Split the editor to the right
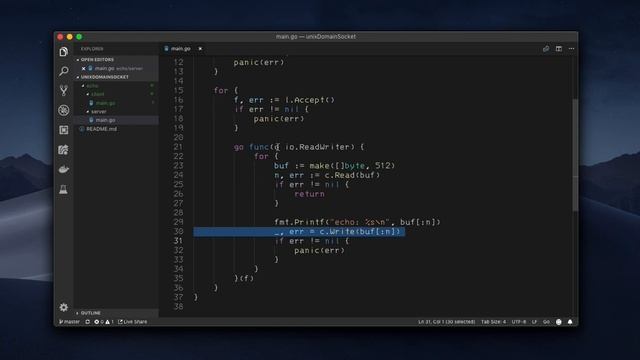Image resolution: width=640 pixels, height=360 pixels. (559, 49)
